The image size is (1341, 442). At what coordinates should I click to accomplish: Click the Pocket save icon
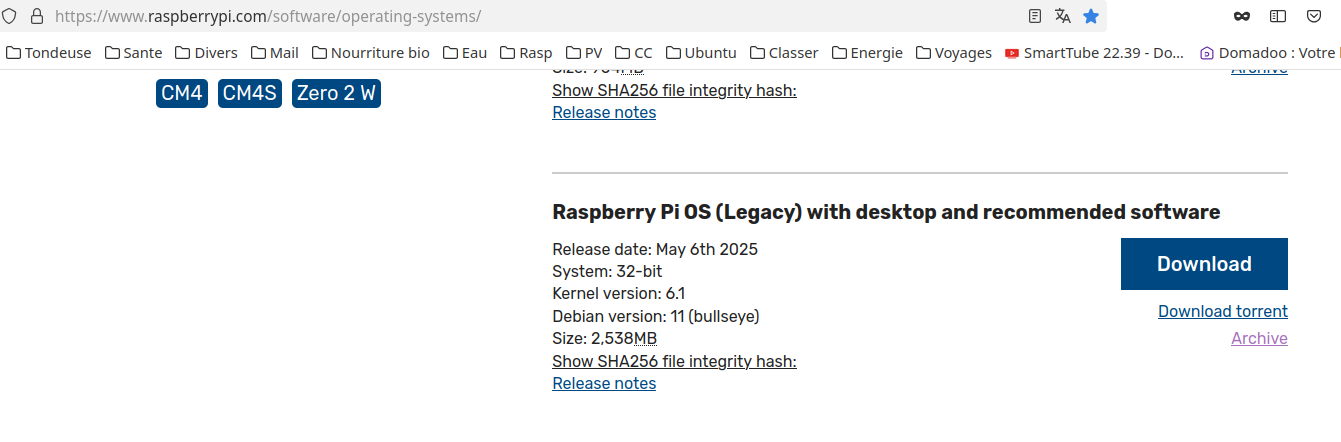pos(1314,16)
